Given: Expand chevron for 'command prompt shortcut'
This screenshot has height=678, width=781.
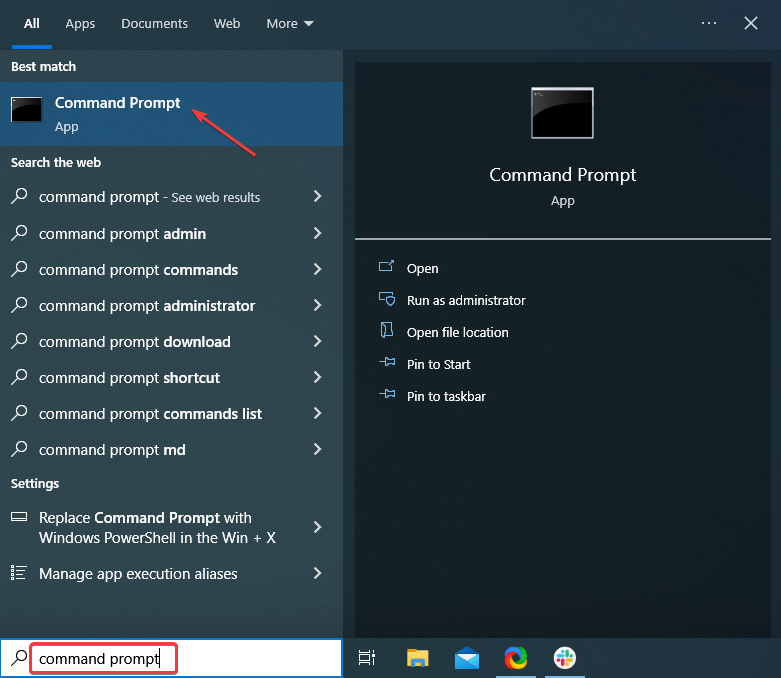Looking at the screenshot, I should pos(318,377).
